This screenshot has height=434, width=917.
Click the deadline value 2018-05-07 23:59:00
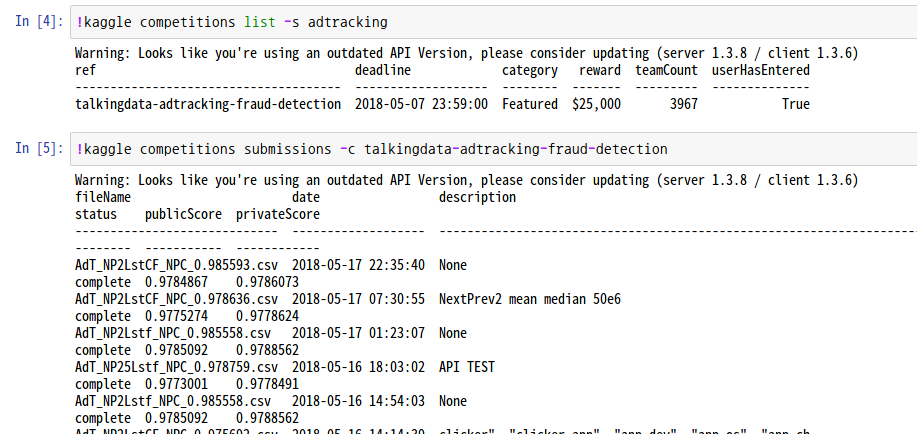coord(421,105)
